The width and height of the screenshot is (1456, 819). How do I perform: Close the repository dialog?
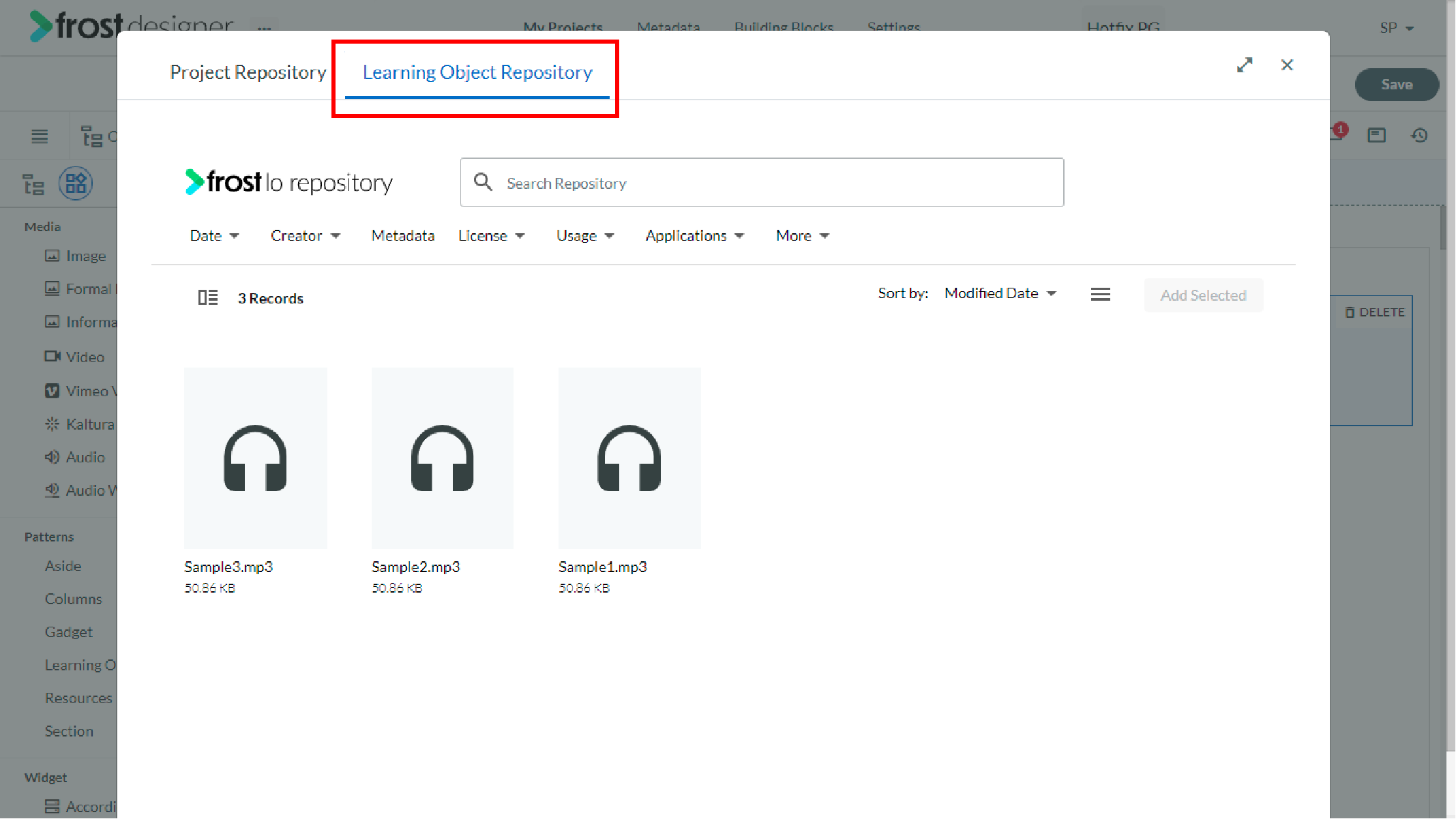click(x=1287, y=65)
